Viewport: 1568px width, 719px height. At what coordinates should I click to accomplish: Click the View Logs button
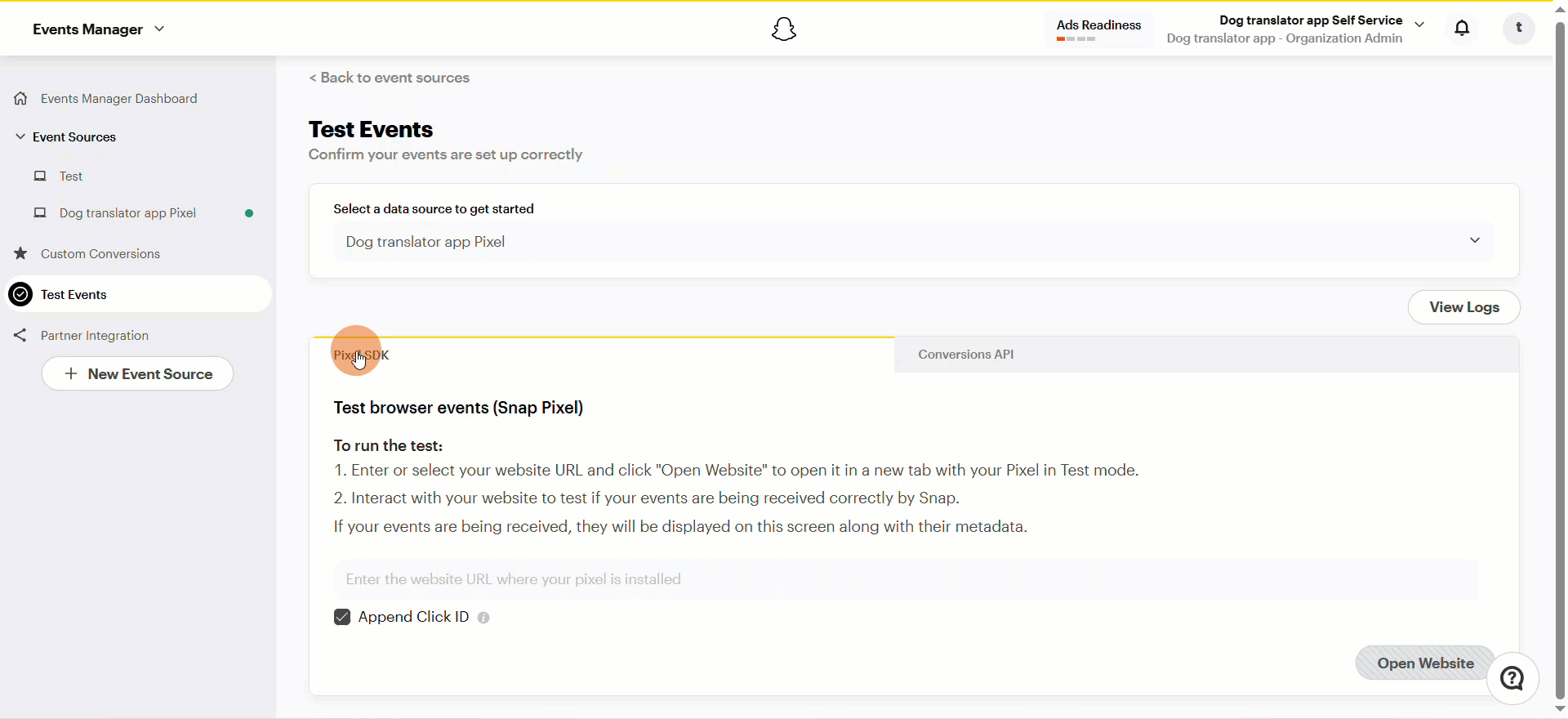coord(1464,307)
